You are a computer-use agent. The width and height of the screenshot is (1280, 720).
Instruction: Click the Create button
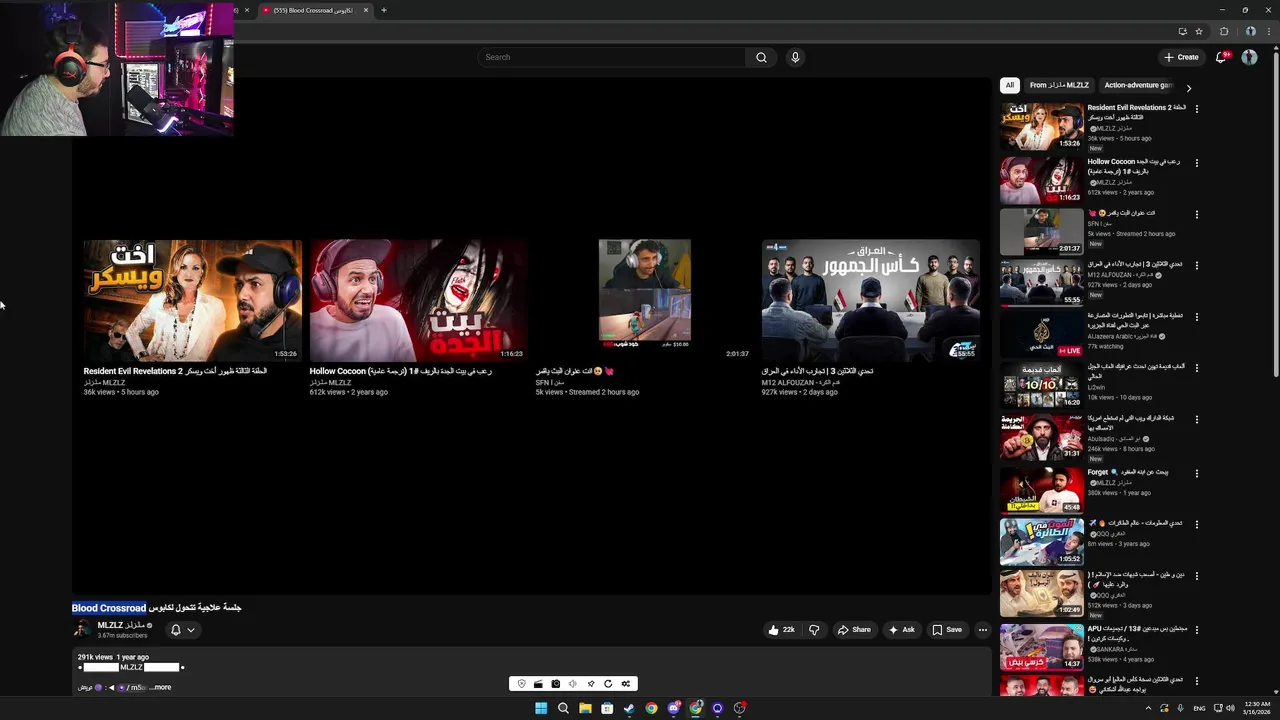1181,57
